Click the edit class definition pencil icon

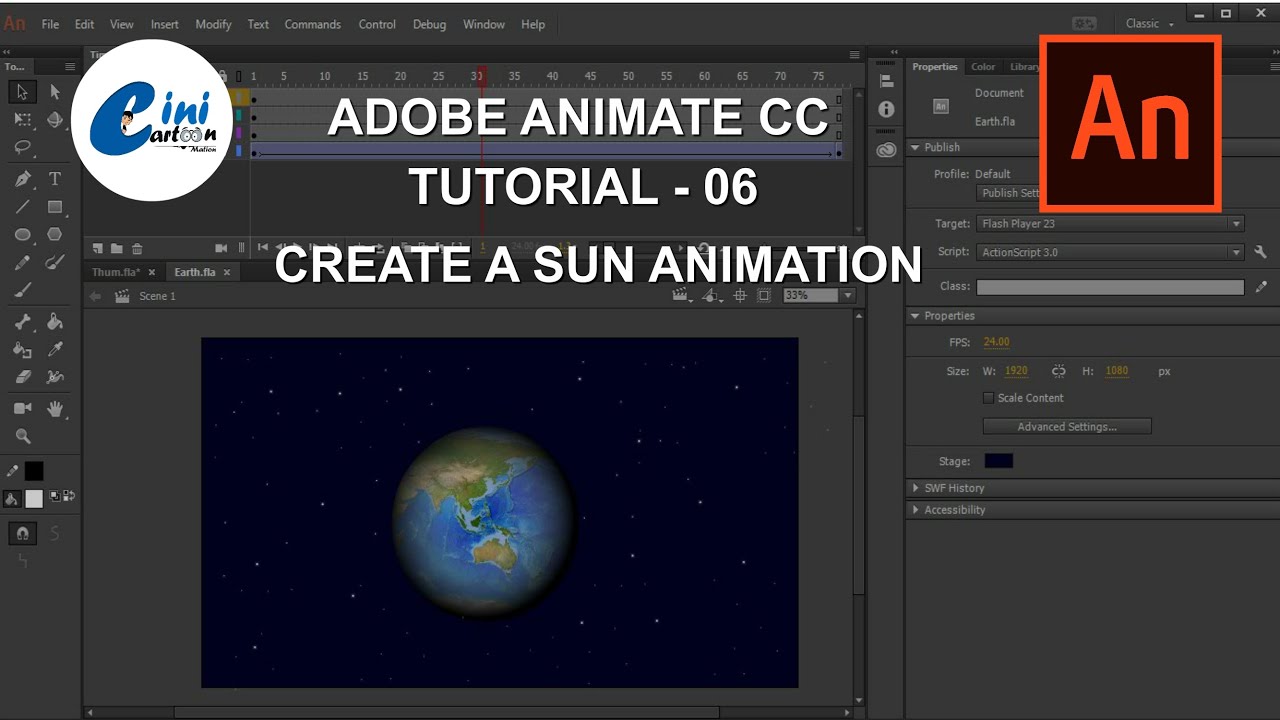pyautogui.click(x=1263, y=286)
